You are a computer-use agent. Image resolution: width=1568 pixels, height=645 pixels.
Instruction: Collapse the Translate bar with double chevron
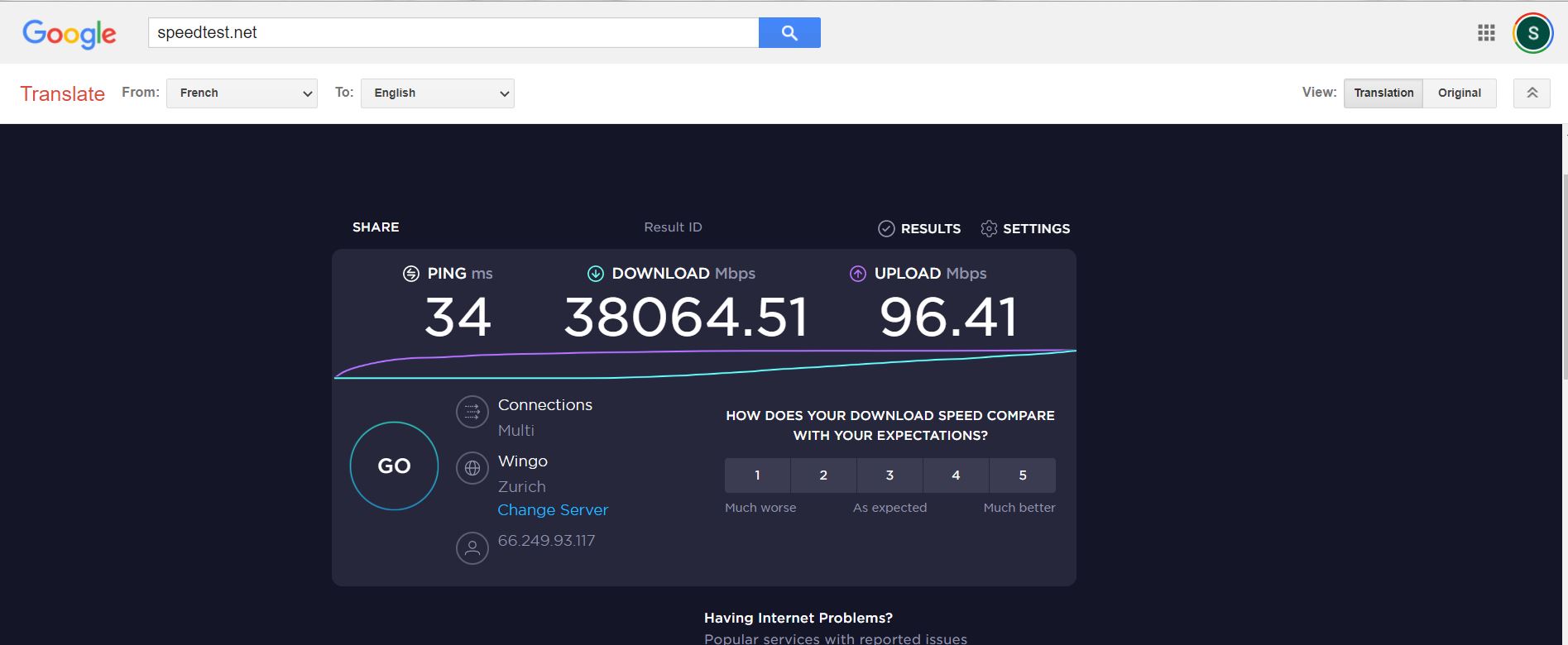click(x=1532, y=93)
